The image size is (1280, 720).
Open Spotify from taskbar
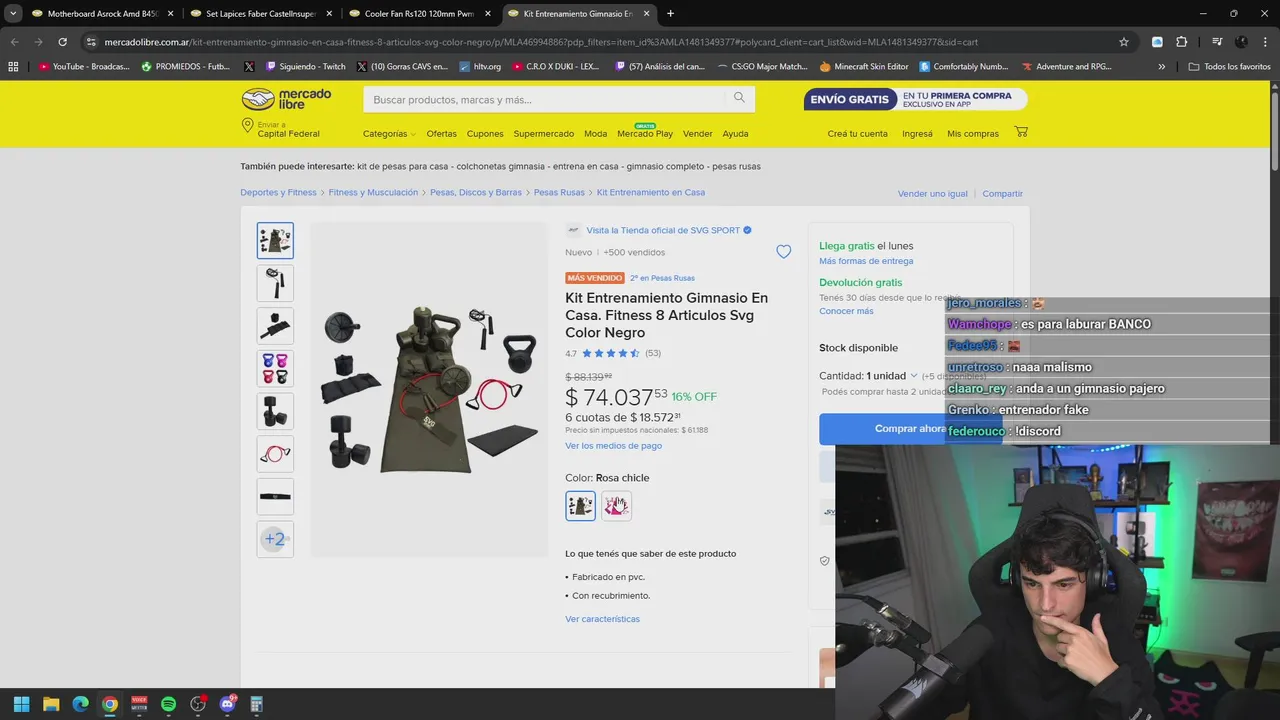tap(168, 704)
